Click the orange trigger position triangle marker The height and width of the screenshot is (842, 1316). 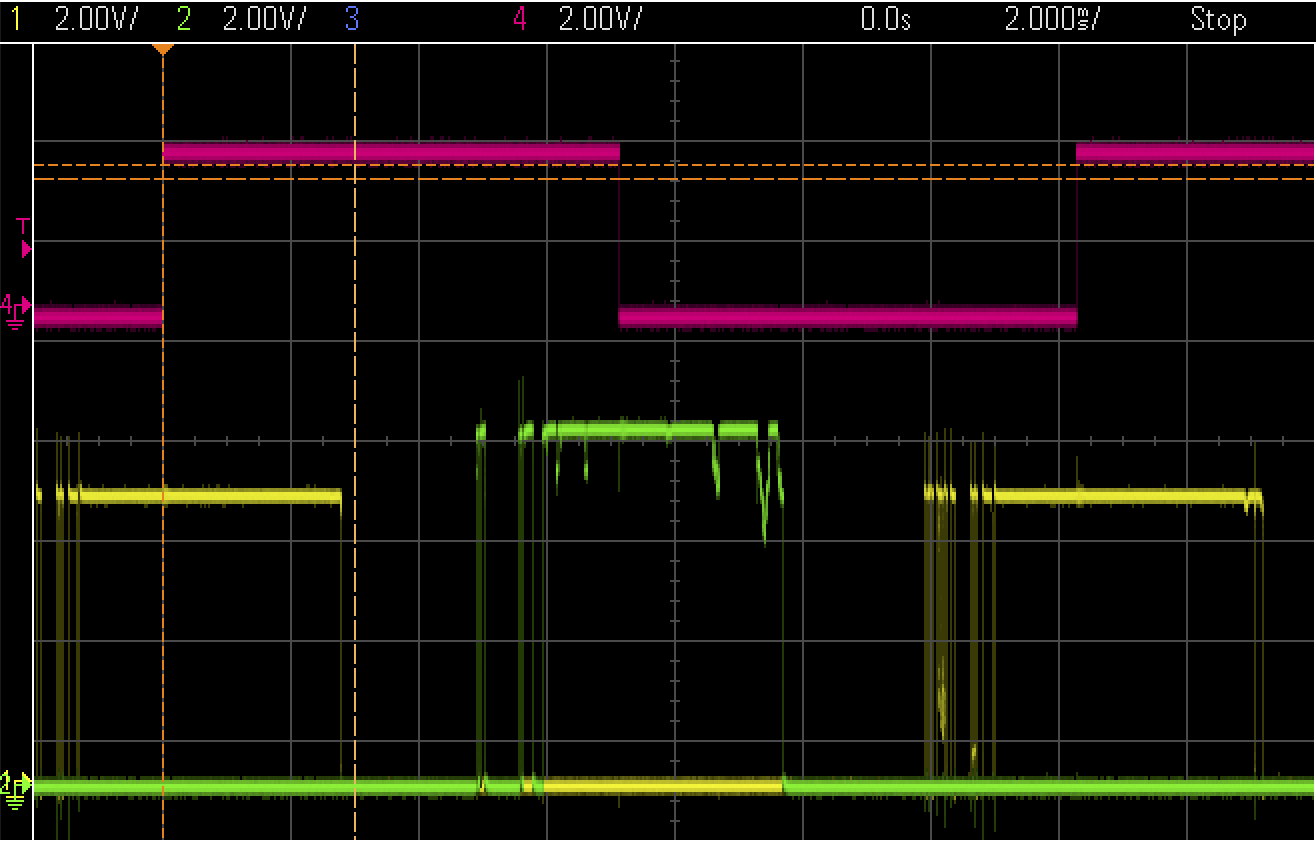click(162, 49)
